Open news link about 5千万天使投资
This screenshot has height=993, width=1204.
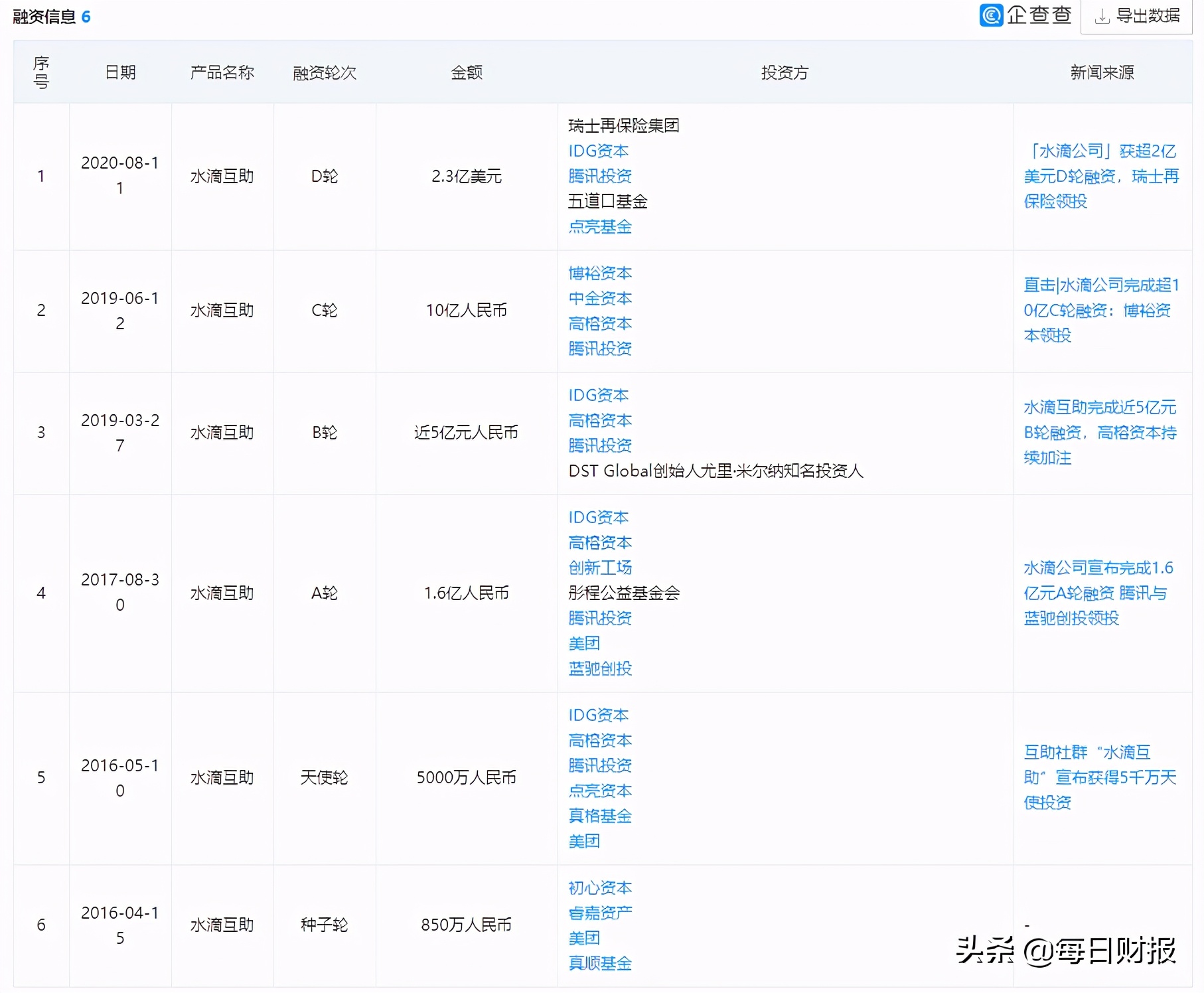pos(1100,777)
